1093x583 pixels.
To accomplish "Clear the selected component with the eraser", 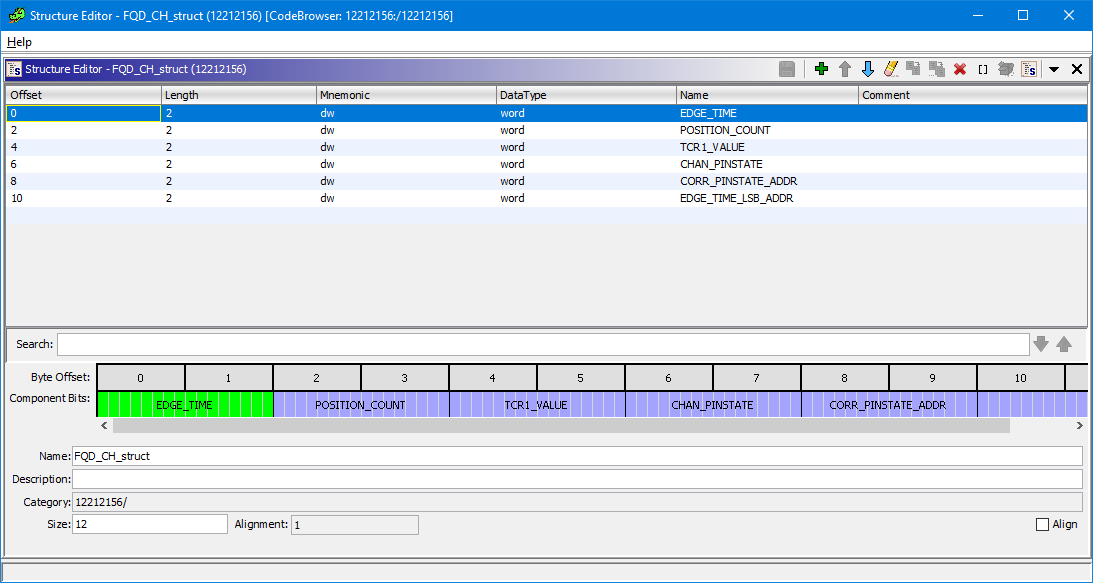I will pos(891,68).
